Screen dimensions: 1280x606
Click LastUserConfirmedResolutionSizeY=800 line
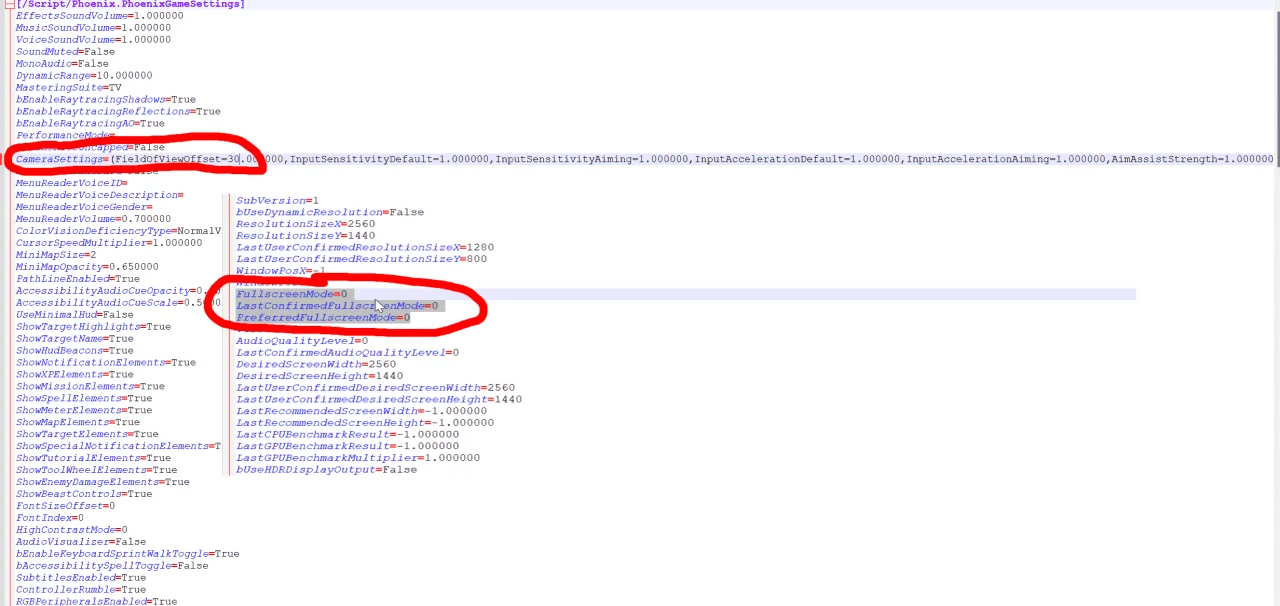[362, 260]
